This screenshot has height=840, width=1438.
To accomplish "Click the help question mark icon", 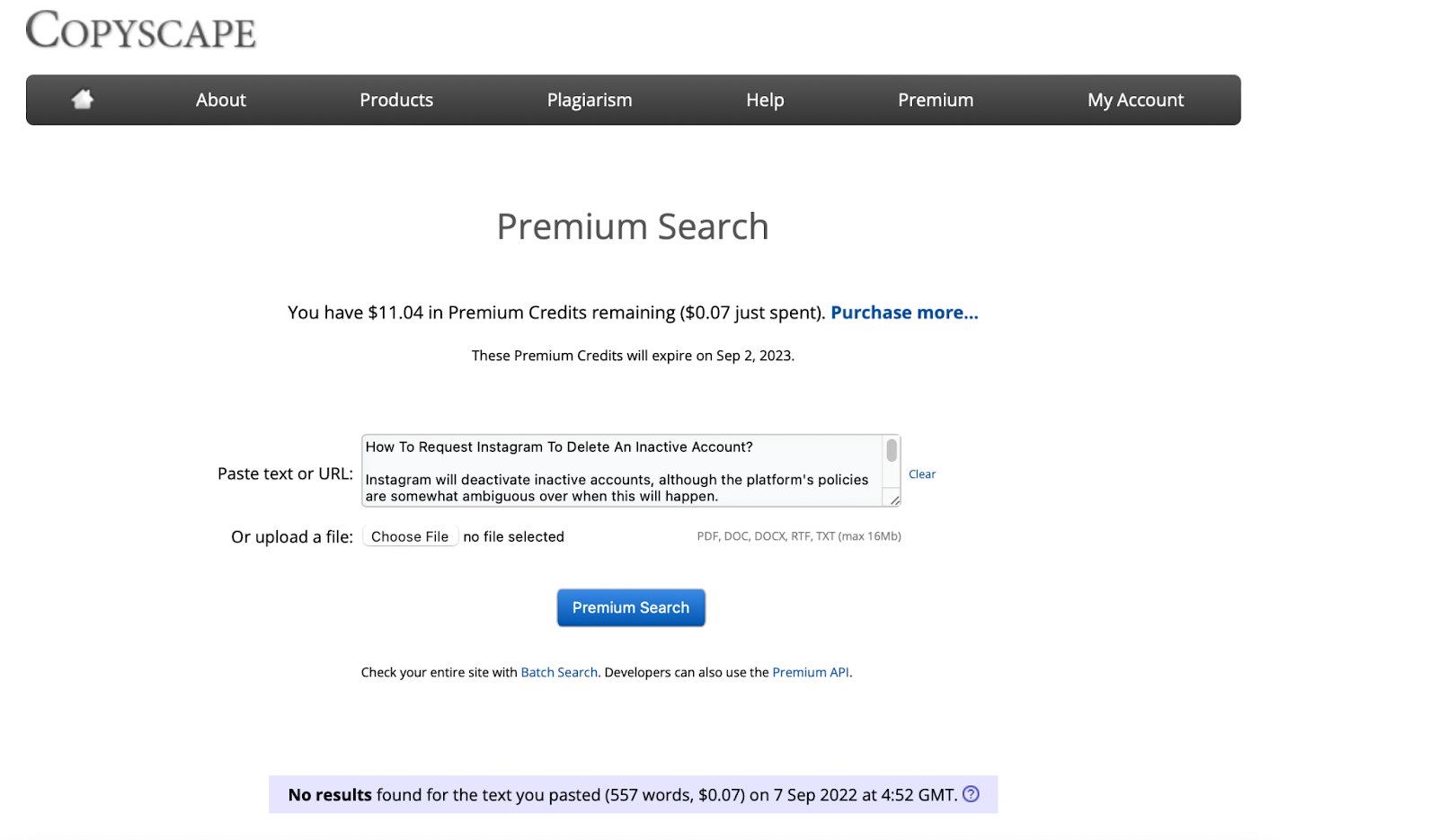I will click(971, 794).
